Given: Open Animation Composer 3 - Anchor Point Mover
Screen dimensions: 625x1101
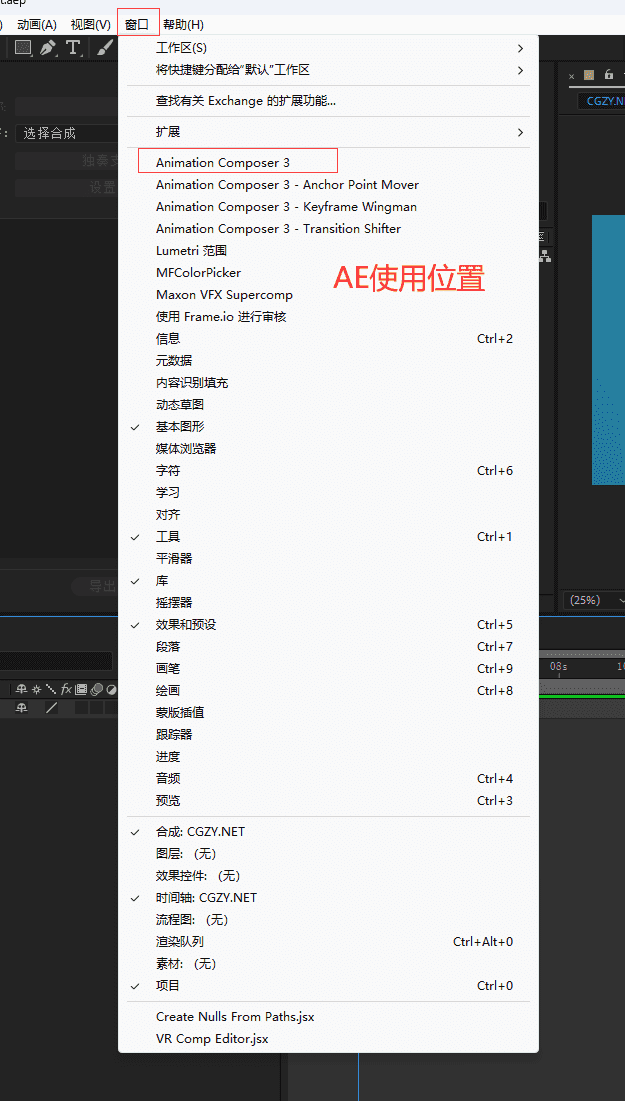Looking at the screenshot, I should pyautogui.click(x=328, y=185).
